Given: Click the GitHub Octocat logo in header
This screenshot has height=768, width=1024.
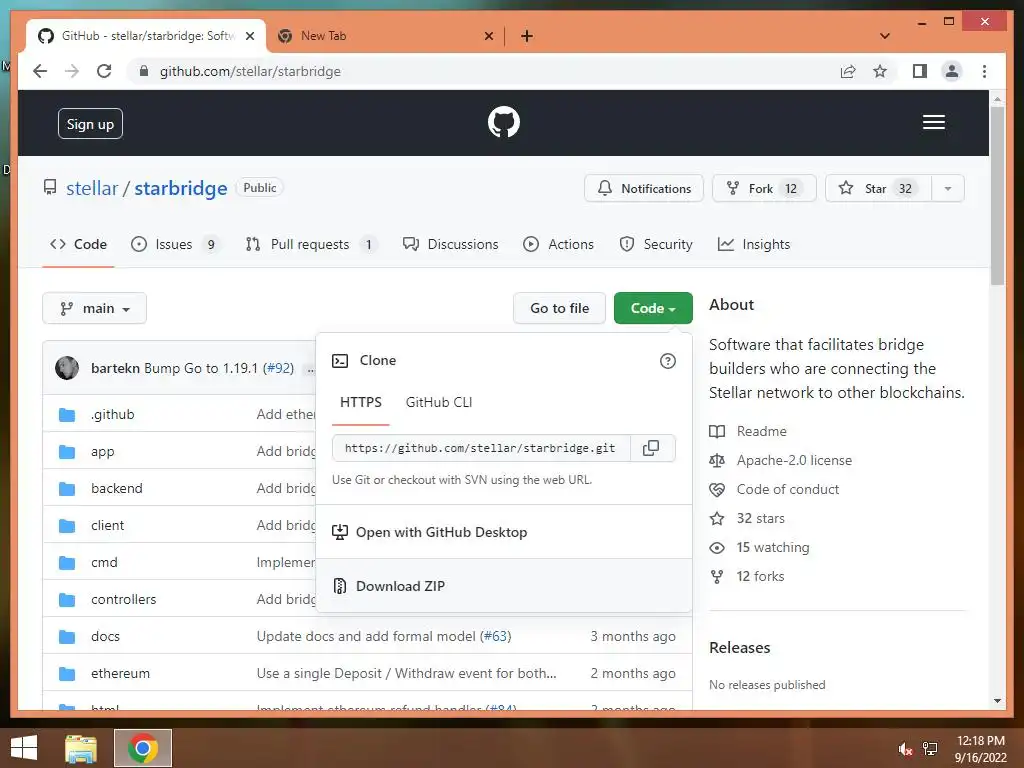Looking at the screenshot, I should pos(504,122).
